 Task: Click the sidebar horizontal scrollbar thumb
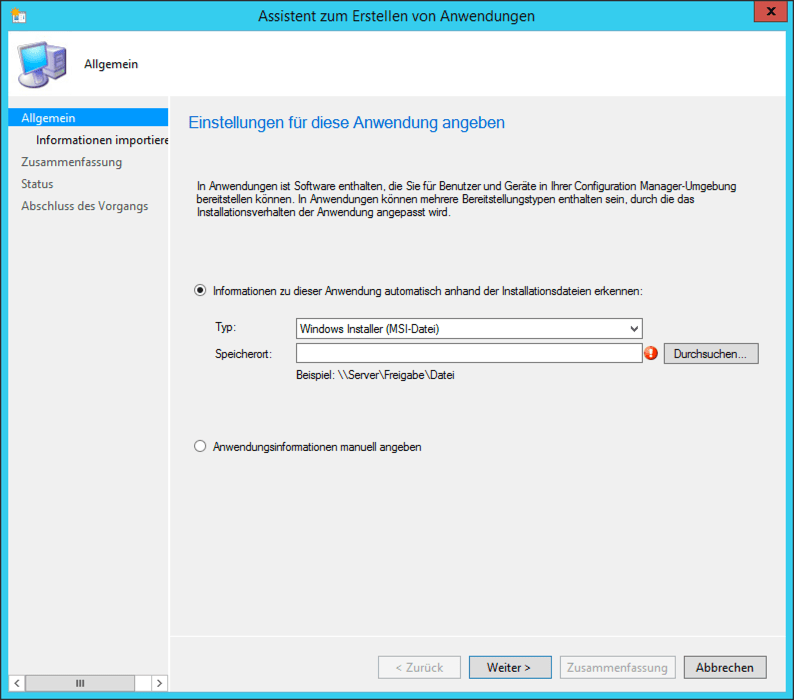pyautogui.click(x=80, y=683)
